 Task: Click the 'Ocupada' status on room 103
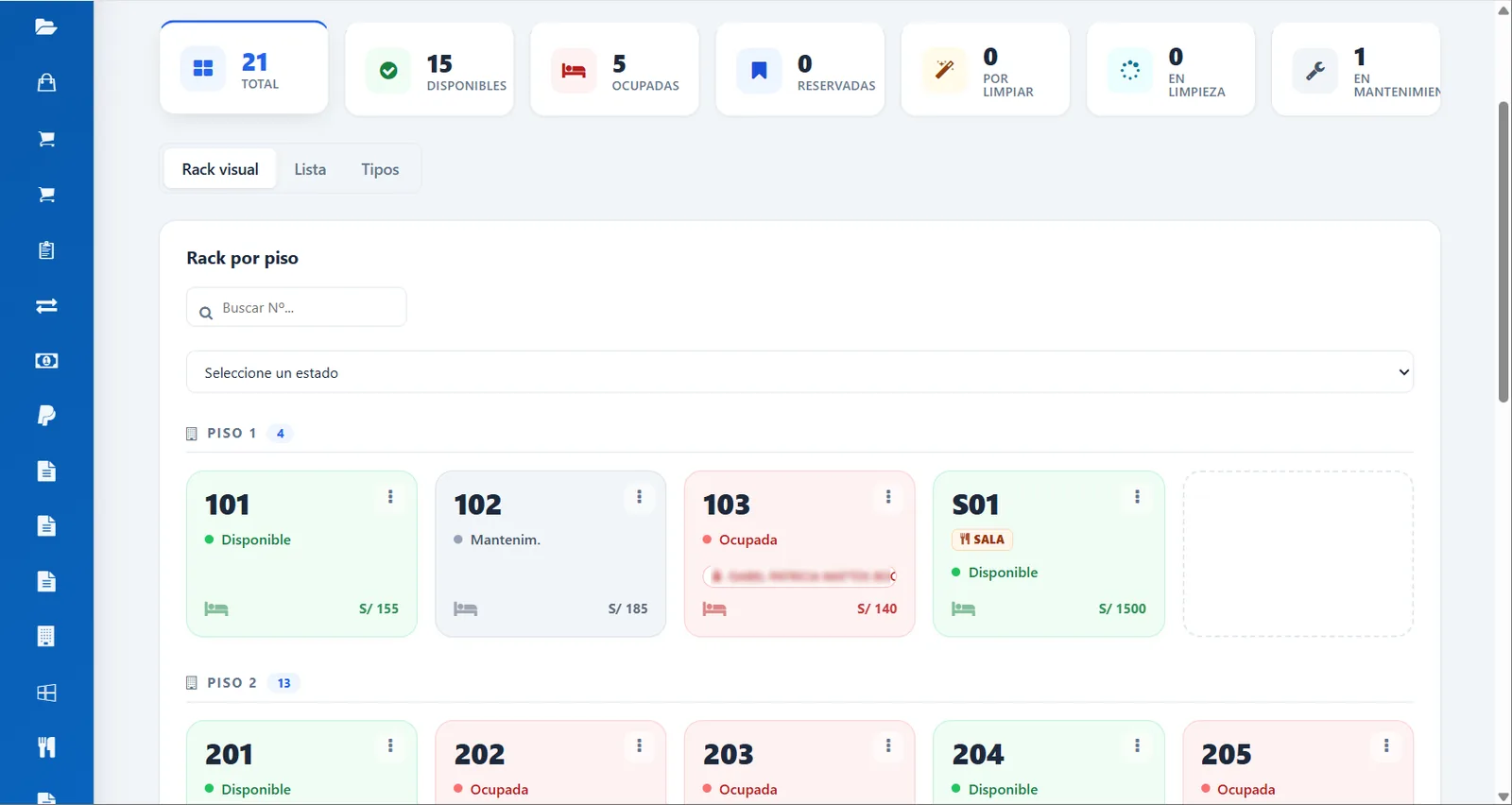[740, 540]
